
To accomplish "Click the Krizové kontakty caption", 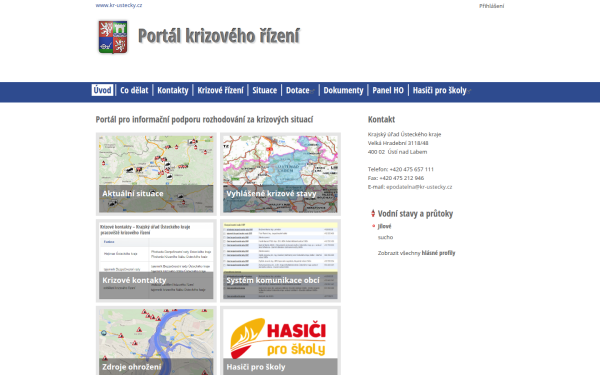I will pyautogui.click(x=134, y=280).
